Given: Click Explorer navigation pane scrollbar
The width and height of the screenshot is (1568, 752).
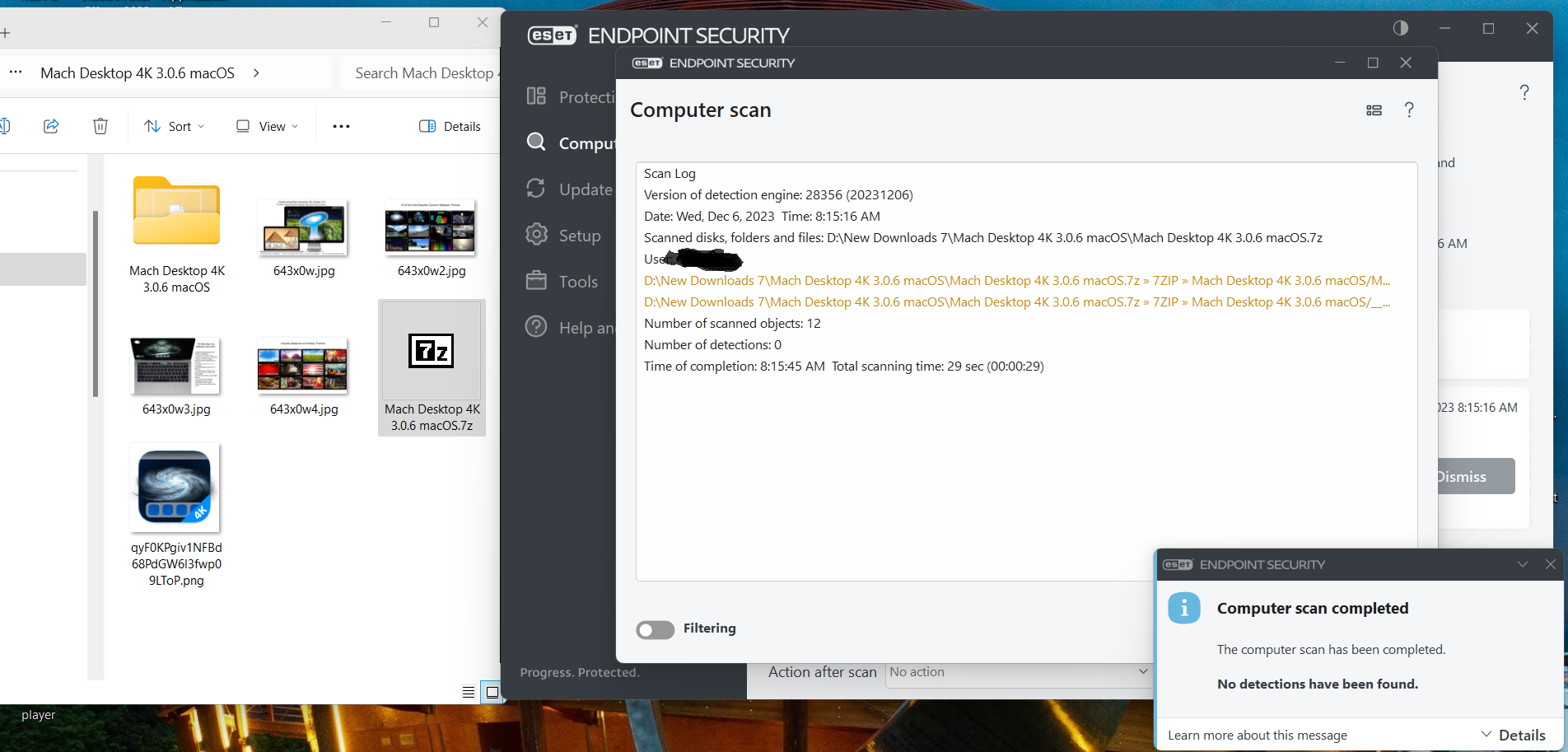Looking at the screenshot, I should 96,303.
